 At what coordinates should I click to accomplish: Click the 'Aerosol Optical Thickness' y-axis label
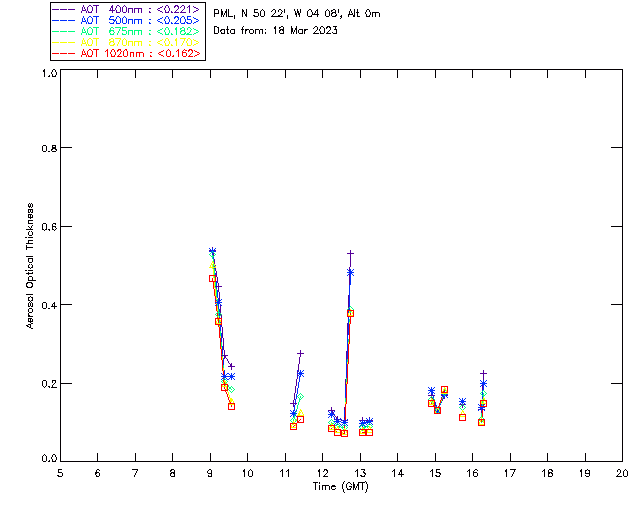click(x=32, y=266)
